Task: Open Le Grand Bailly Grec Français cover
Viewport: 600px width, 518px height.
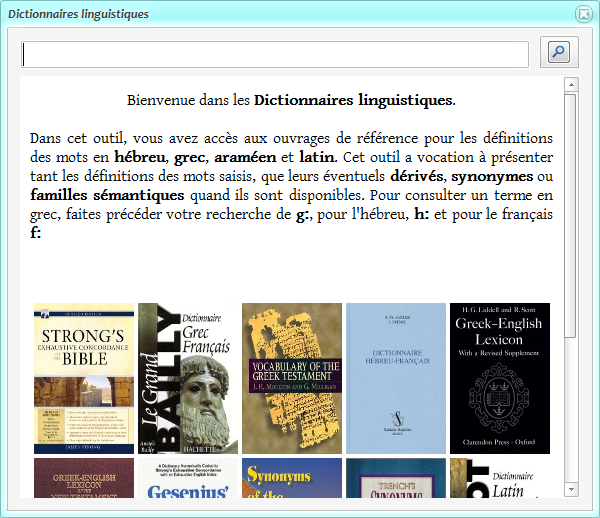Action: click(188, 378)
